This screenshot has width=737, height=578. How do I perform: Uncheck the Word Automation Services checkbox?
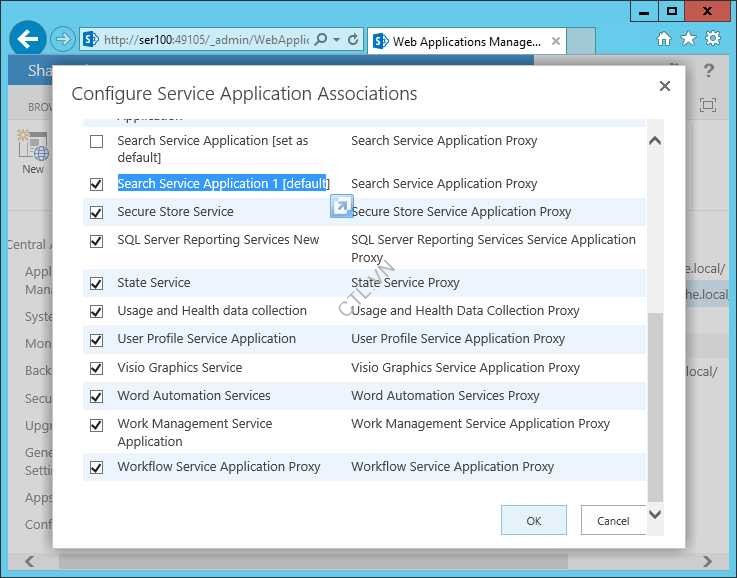pos(96,397)
